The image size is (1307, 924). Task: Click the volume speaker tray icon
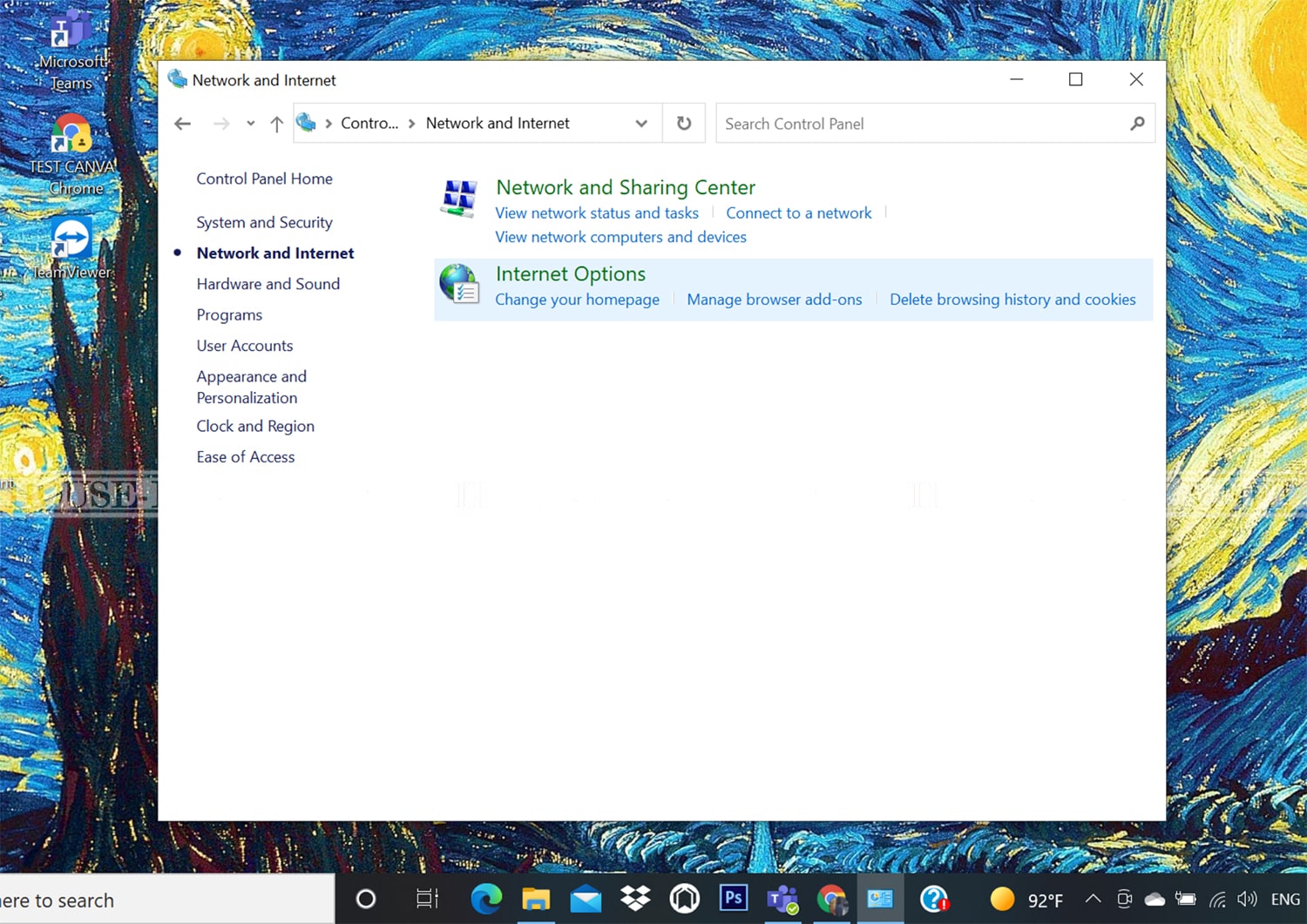point(1247,899)
